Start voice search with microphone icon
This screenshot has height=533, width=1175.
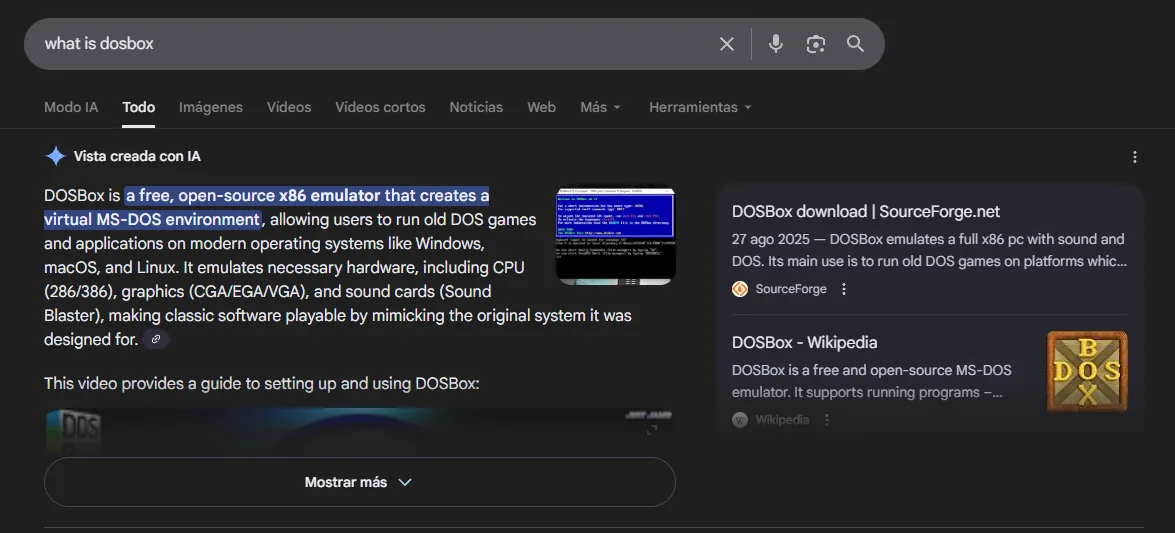[776, 44]
